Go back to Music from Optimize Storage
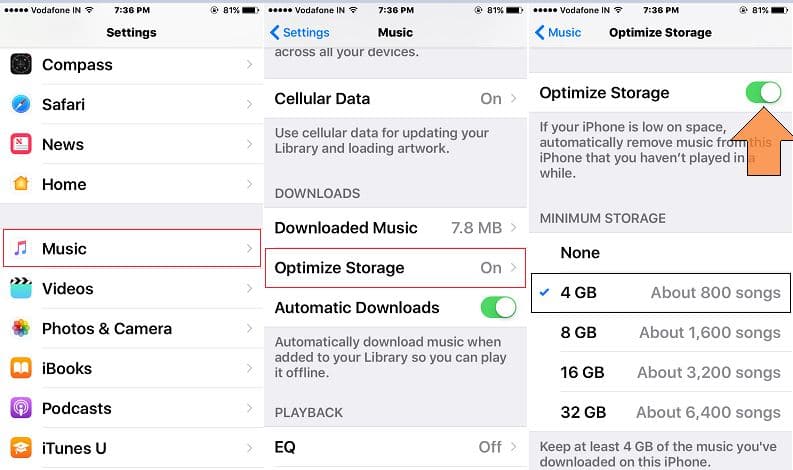Screen dimensions: 793x470 point(558,32)
